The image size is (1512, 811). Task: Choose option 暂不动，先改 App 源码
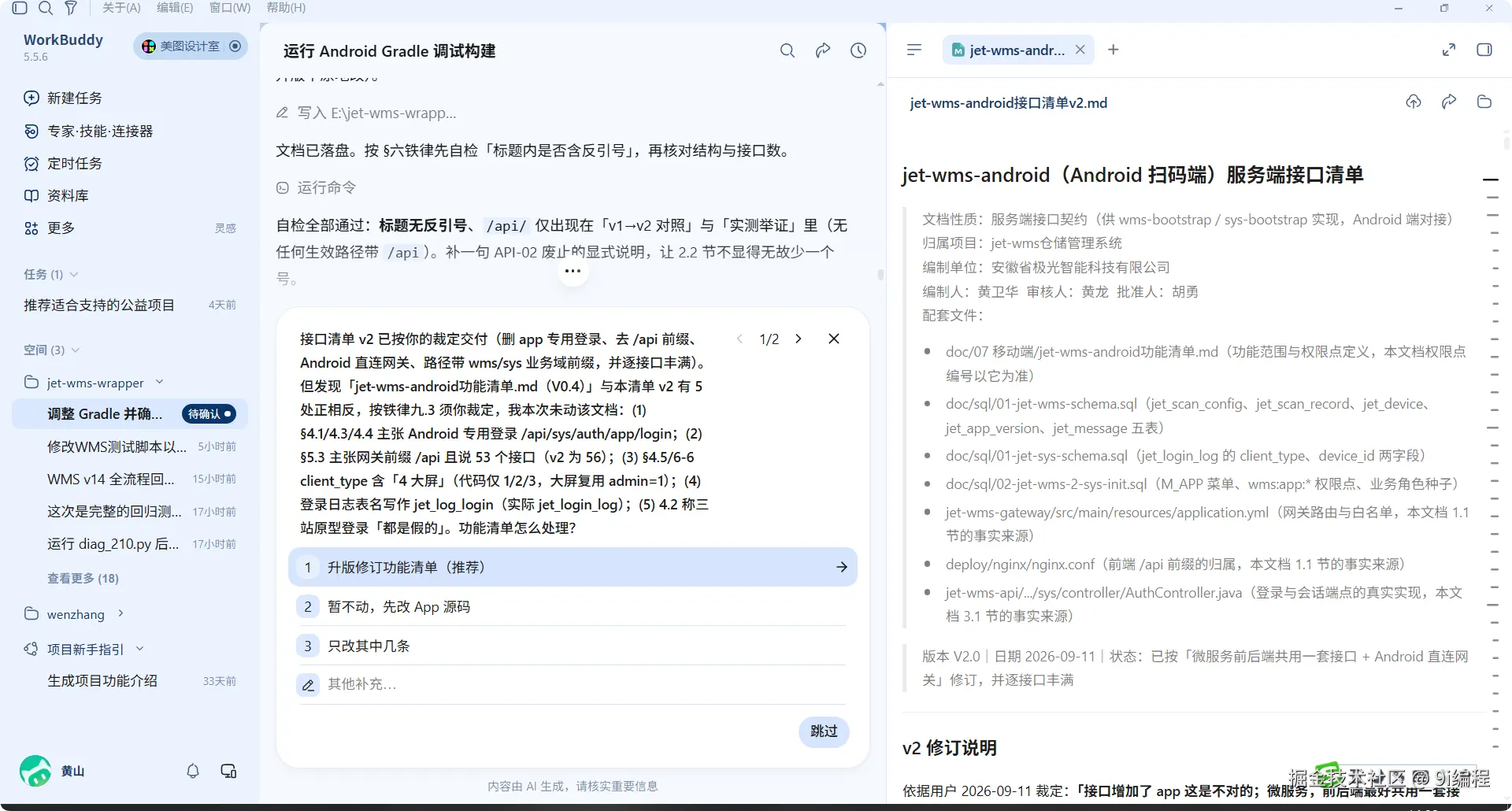tap(573, 606)
